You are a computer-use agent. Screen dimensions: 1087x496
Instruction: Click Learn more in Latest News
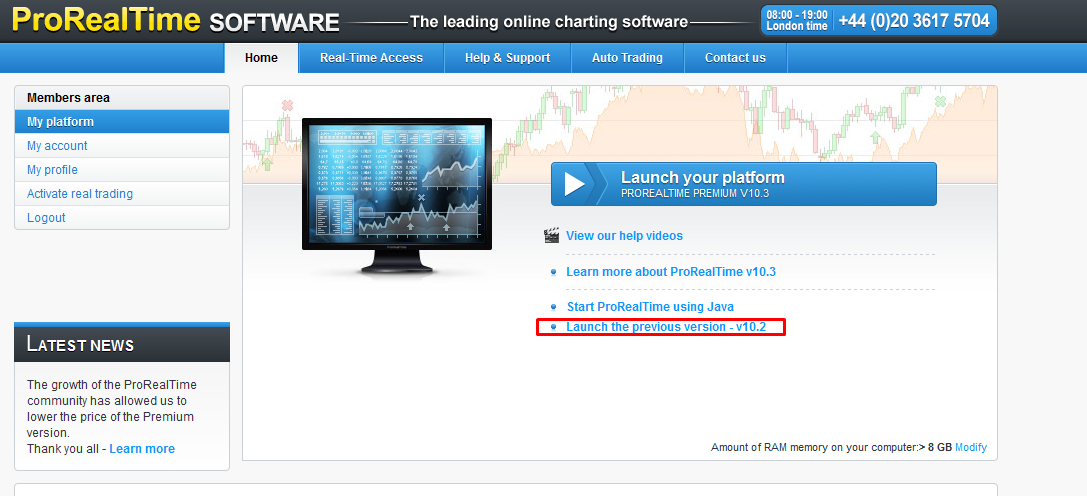[x=142, y=449]
